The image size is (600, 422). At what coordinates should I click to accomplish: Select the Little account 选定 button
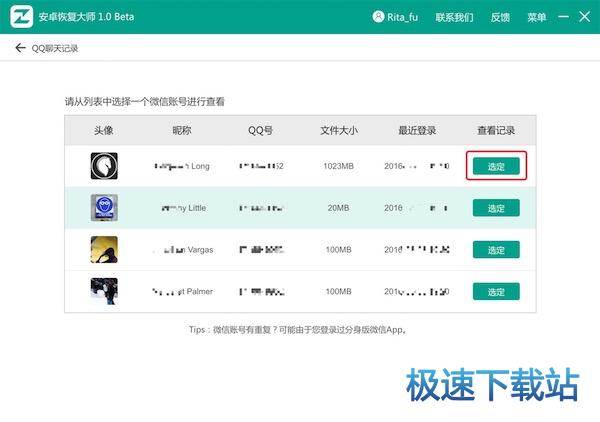point(496,208)
